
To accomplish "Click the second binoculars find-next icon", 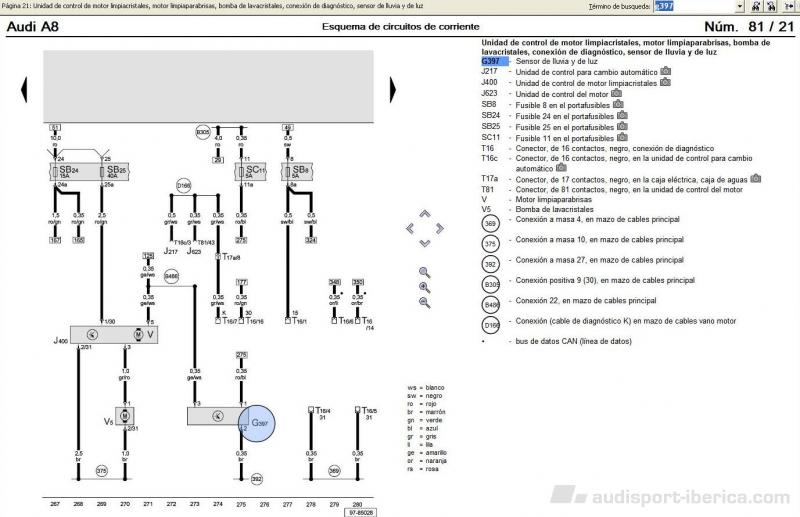I will tap(771, 6).
